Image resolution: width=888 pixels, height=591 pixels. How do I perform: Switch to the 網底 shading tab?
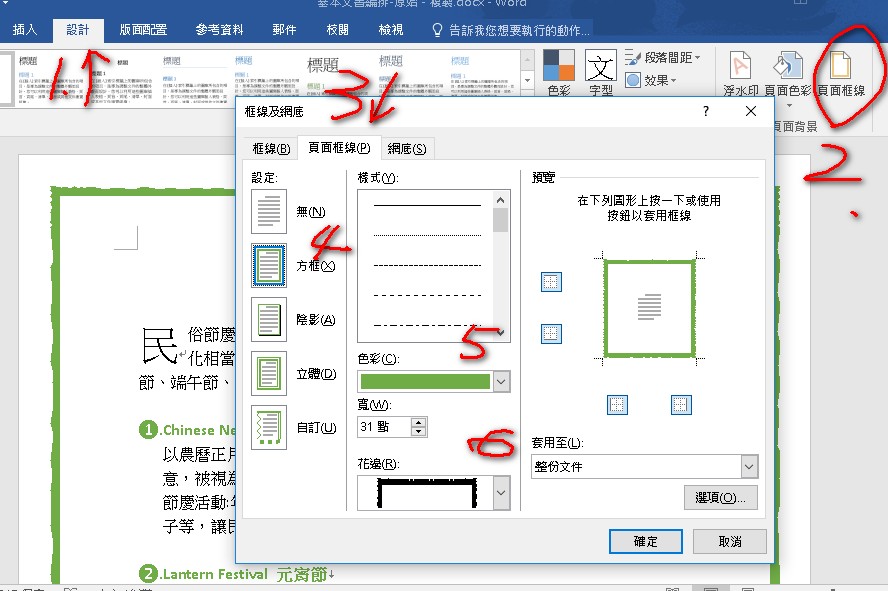point(406,148)
